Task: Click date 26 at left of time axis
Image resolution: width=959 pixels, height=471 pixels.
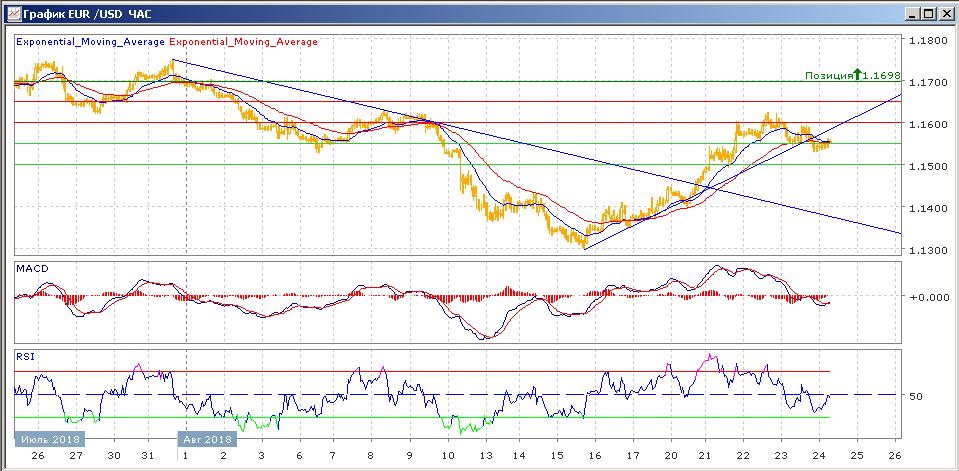Action: [x=38, y=456]
